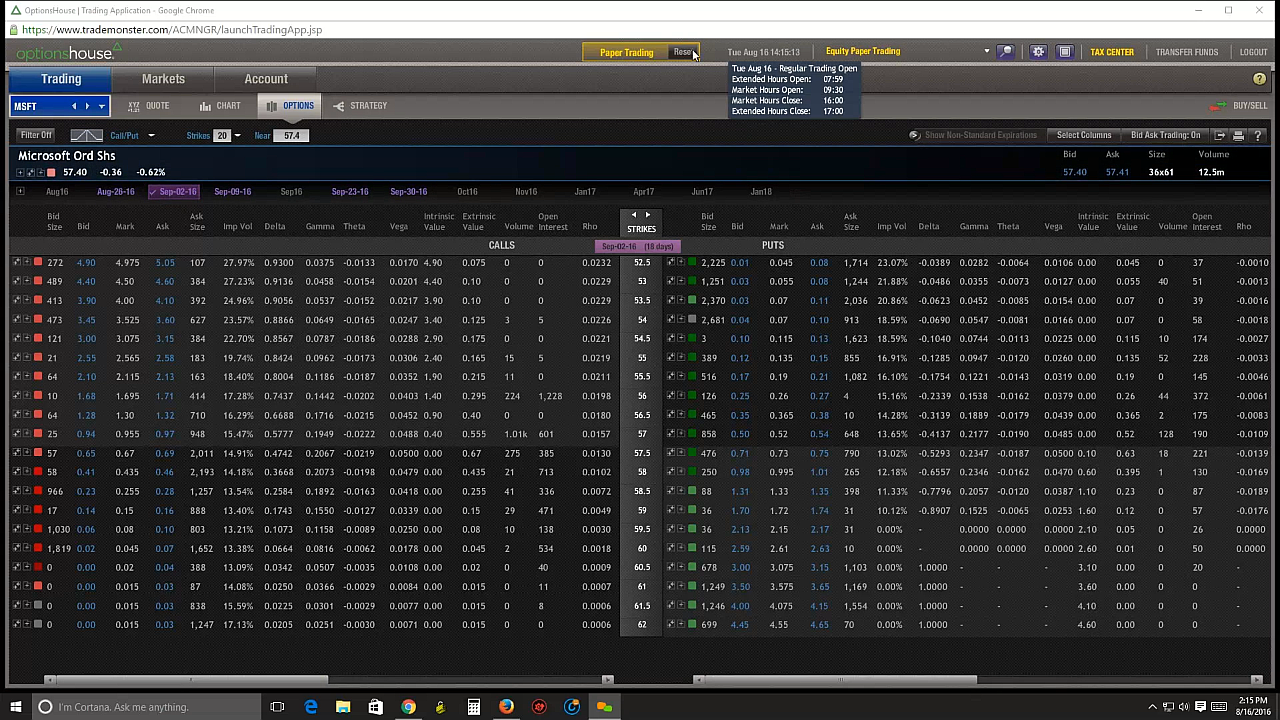Viewport: 1280px width, 720px height.
Task: Expand all expirations plus icon beside Aug16
Action: pyautogui.click(x=20, y=192)
